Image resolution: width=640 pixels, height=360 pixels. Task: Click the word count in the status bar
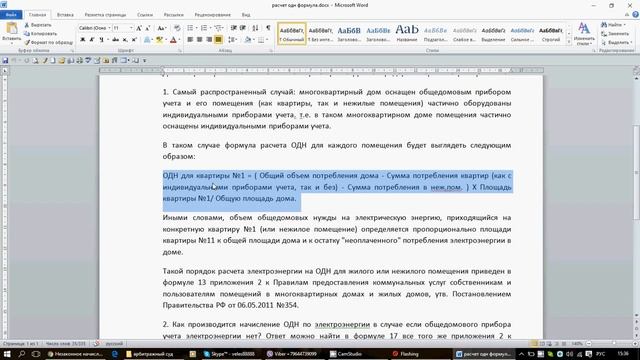pyautogui.click(x=66, y=344)
